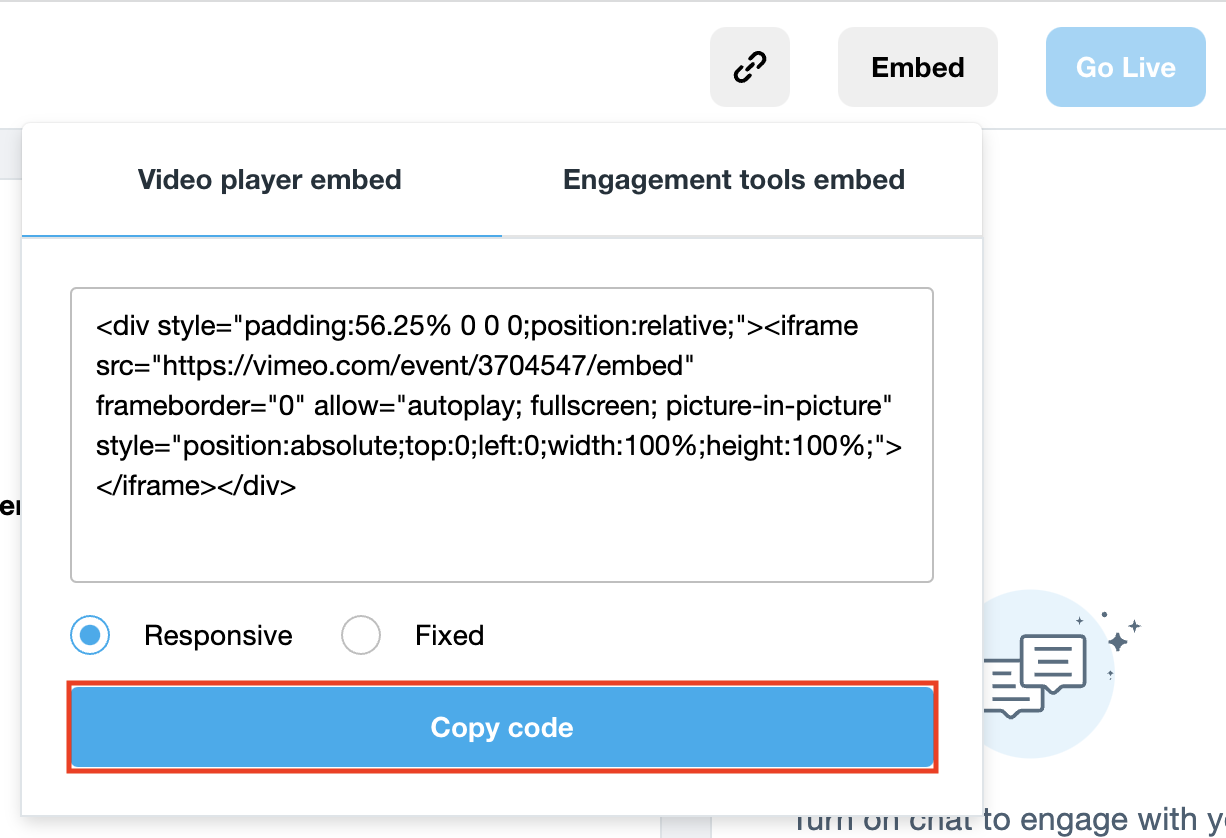Viewport: 1226px width, 838px height.
Task: Click the Responsive option label
Action: click(x=218, y=636)
